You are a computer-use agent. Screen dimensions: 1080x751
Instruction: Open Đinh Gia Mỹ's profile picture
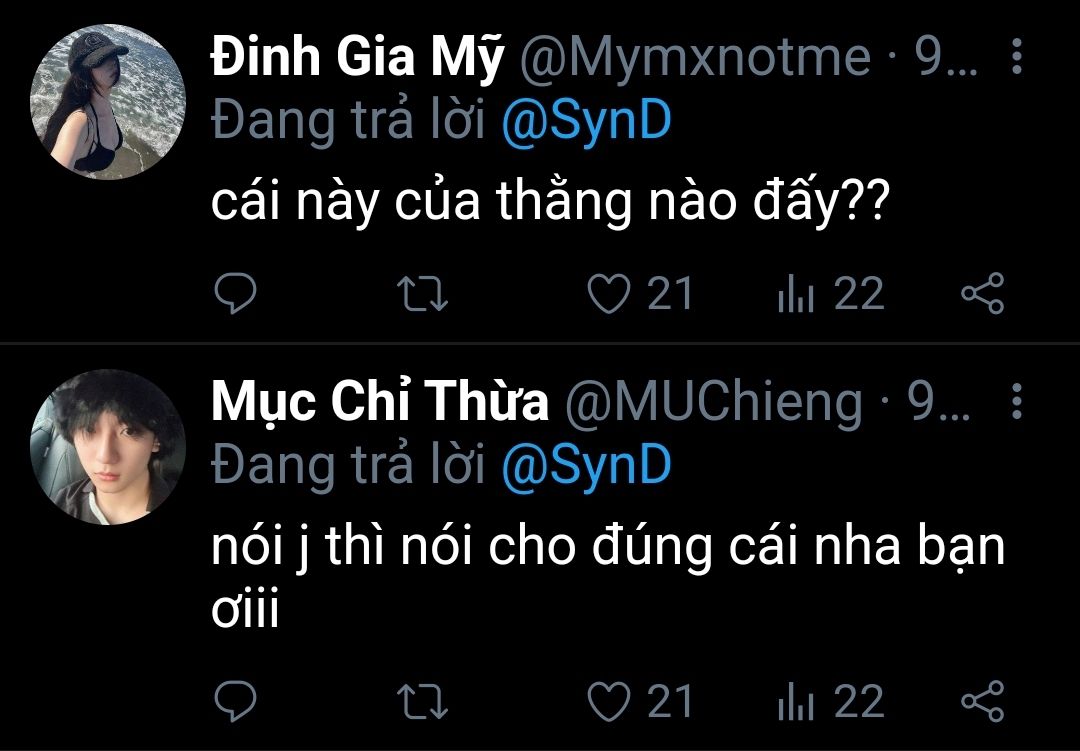(x=109, y=102)
